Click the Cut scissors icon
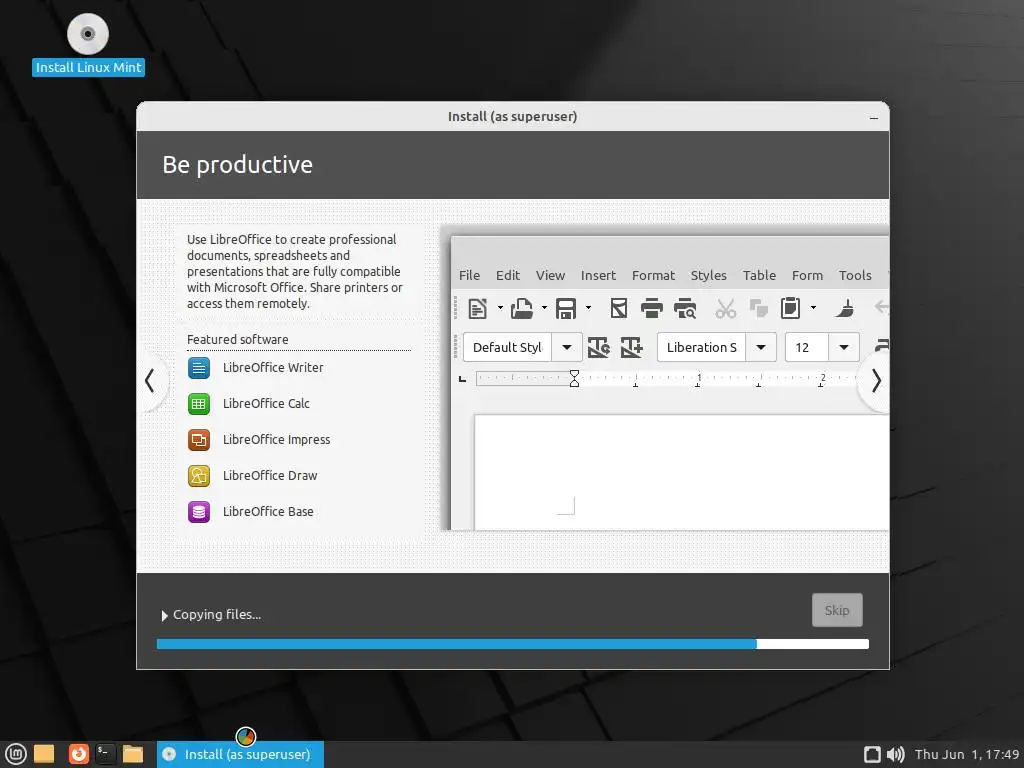 point(725,308)
